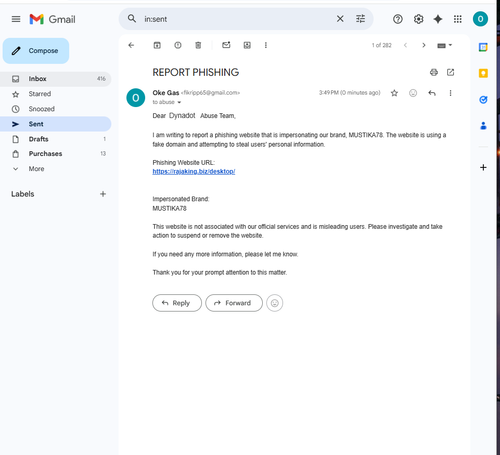Screen dimensions: 500x455
Task: Click the Forward button
Action: [234, 303]
